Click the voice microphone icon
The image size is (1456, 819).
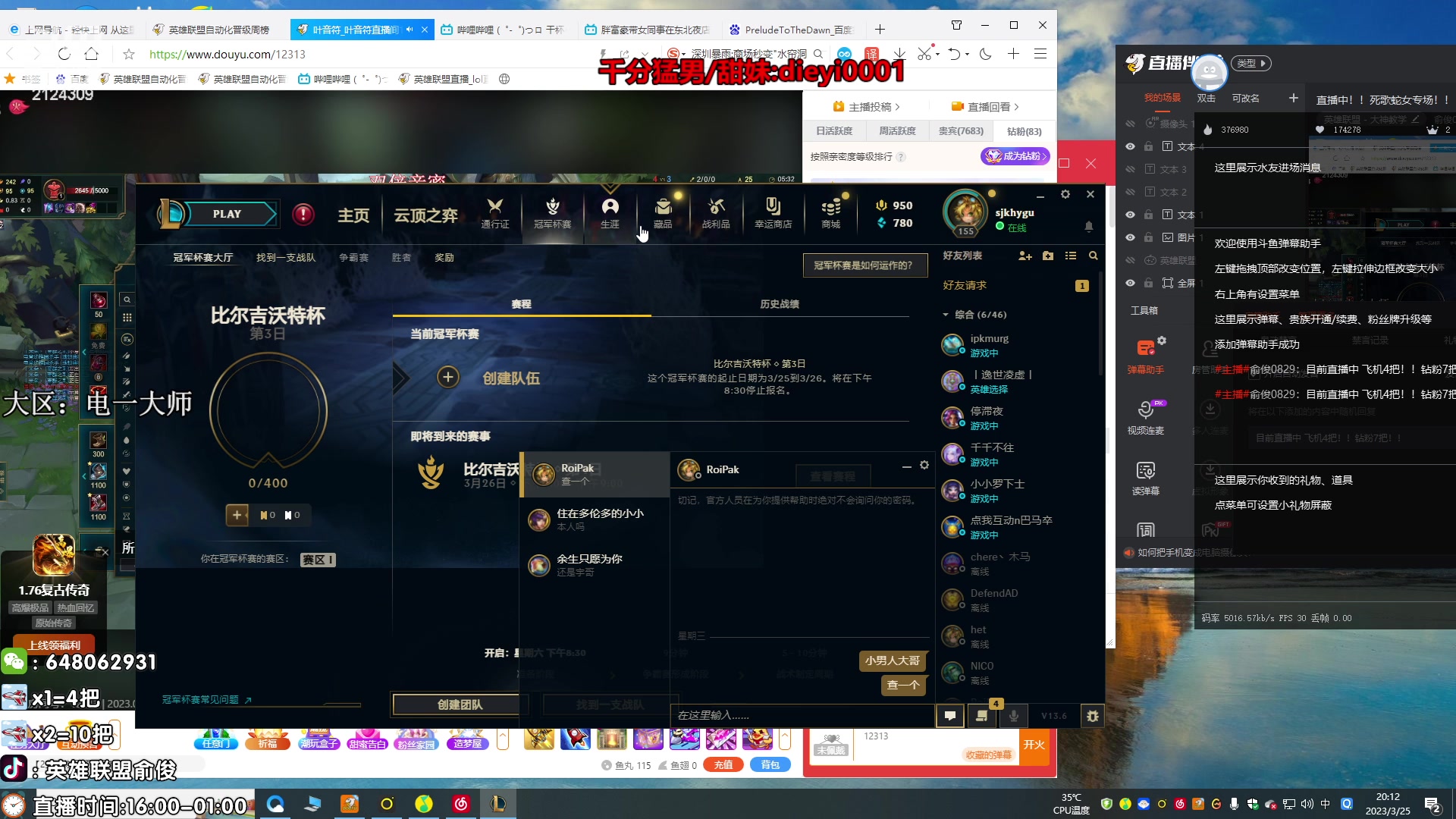coord(1014,715)
